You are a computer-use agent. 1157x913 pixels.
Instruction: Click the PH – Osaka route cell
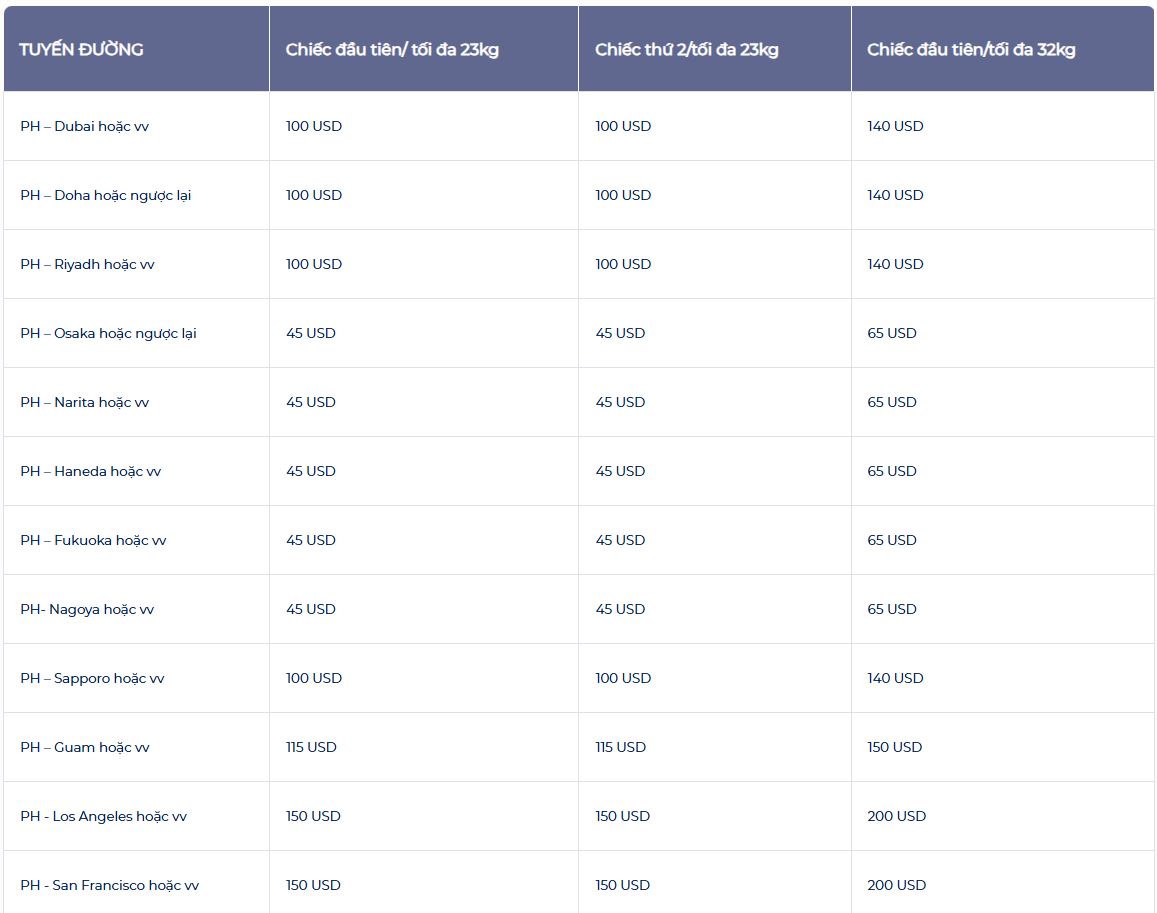coord(108,334)
